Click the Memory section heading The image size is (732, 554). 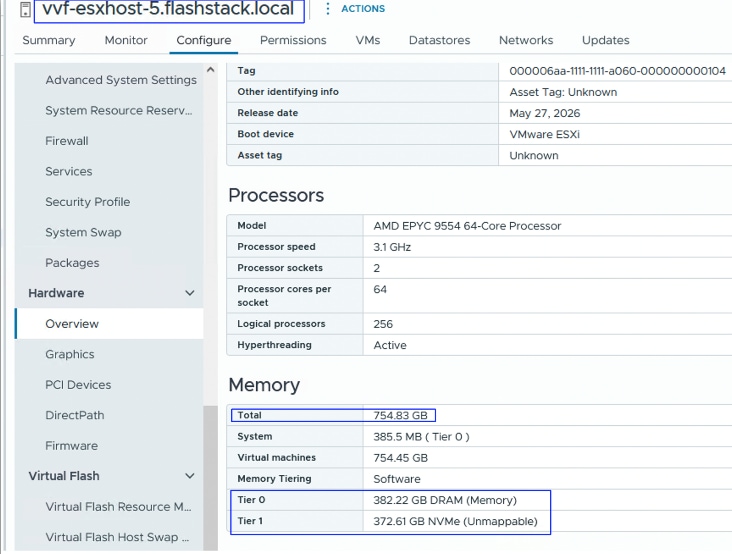264,385
